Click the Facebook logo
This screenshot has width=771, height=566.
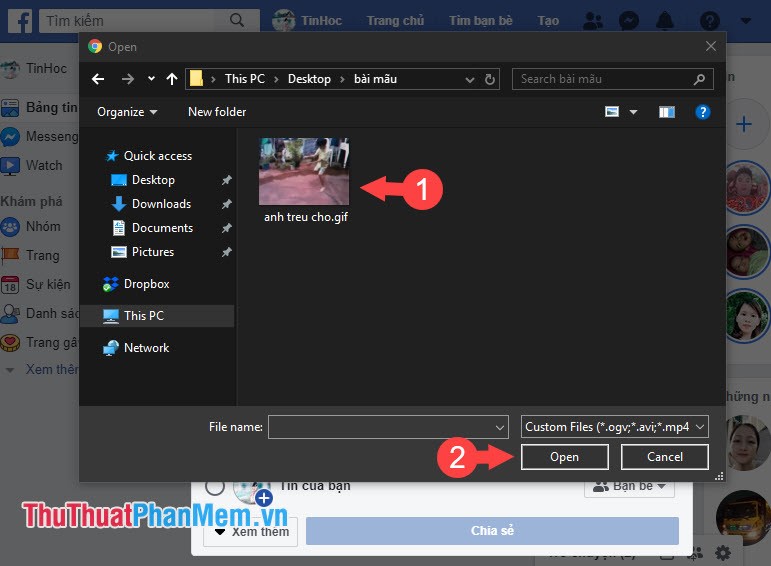[x=20, y=21]
